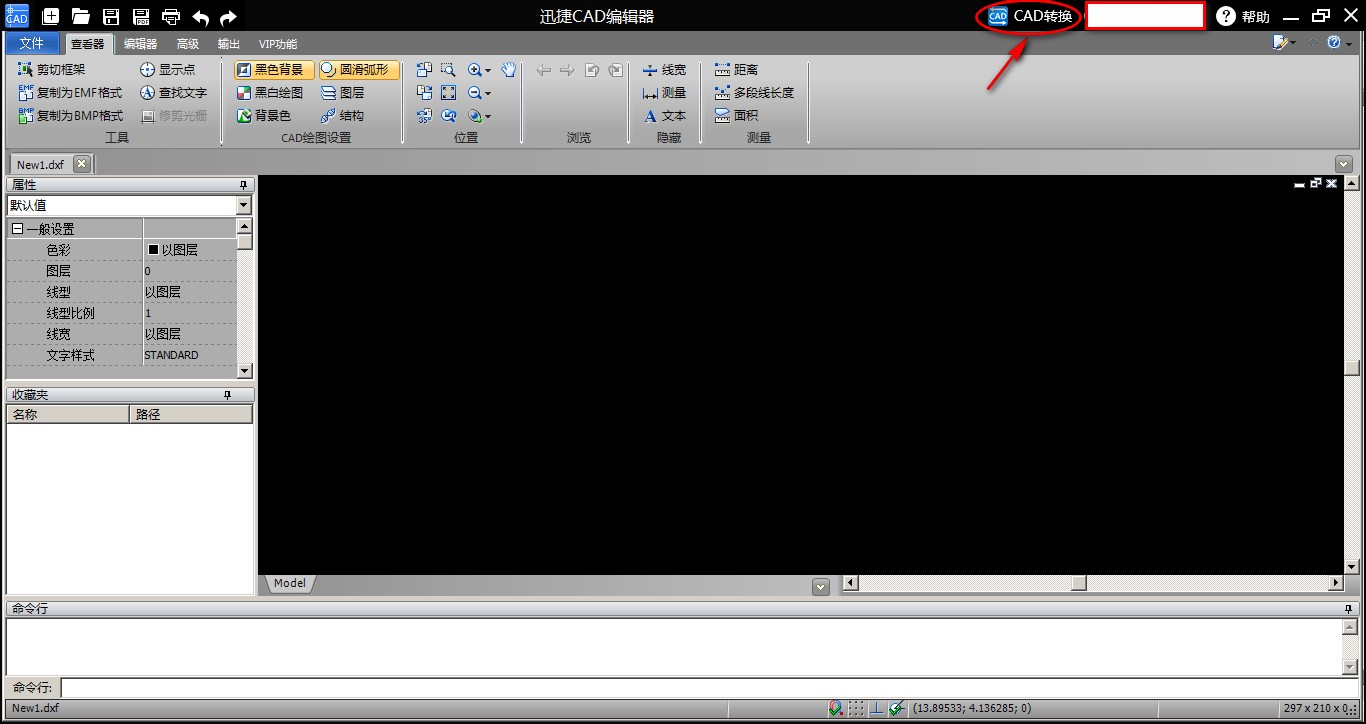Undo the last action
The width and height of the screenshot is (1366, 724).
point(201,17)
